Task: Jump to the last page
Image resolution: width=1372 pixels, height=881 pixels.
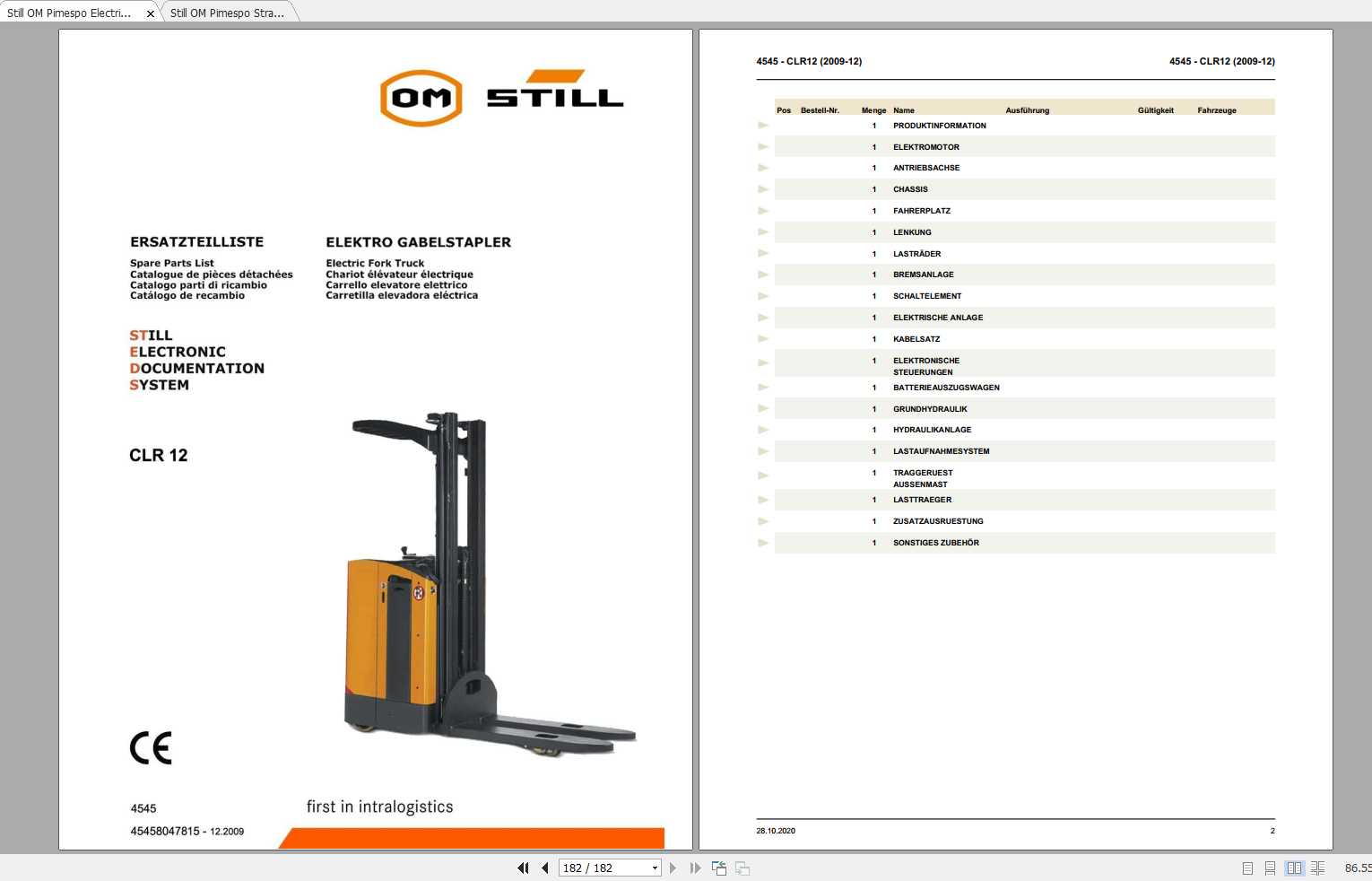Action: pos(696,868)
